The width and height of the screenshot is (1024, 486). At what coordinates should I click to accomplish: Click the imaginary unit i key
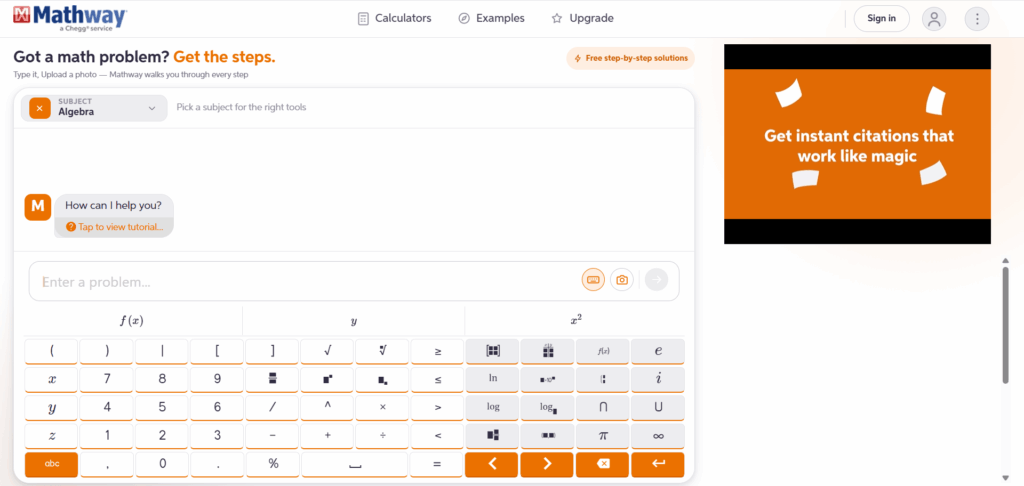pos(658,380)
